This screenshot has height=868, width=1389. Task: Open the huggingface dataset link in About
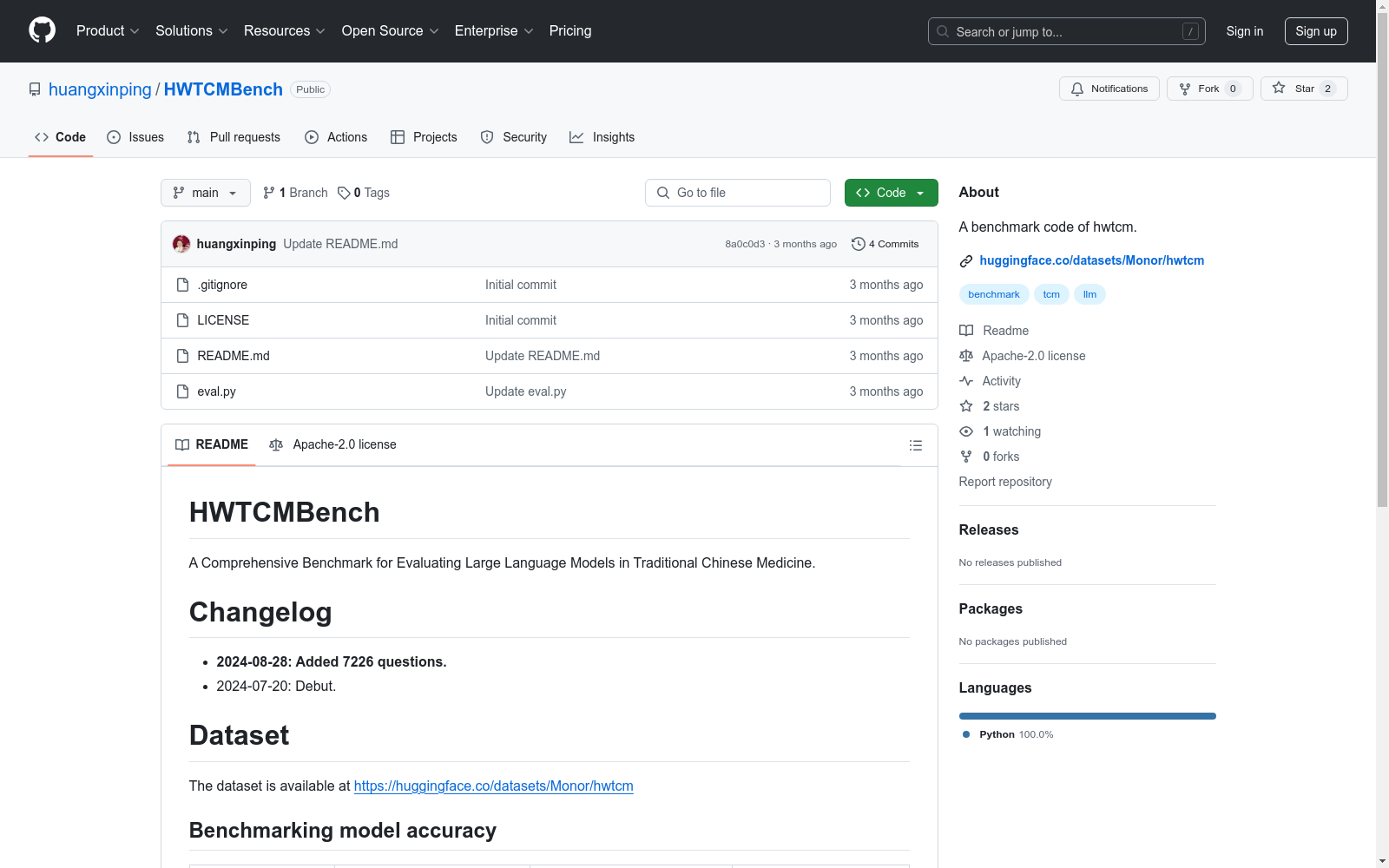1092,260
